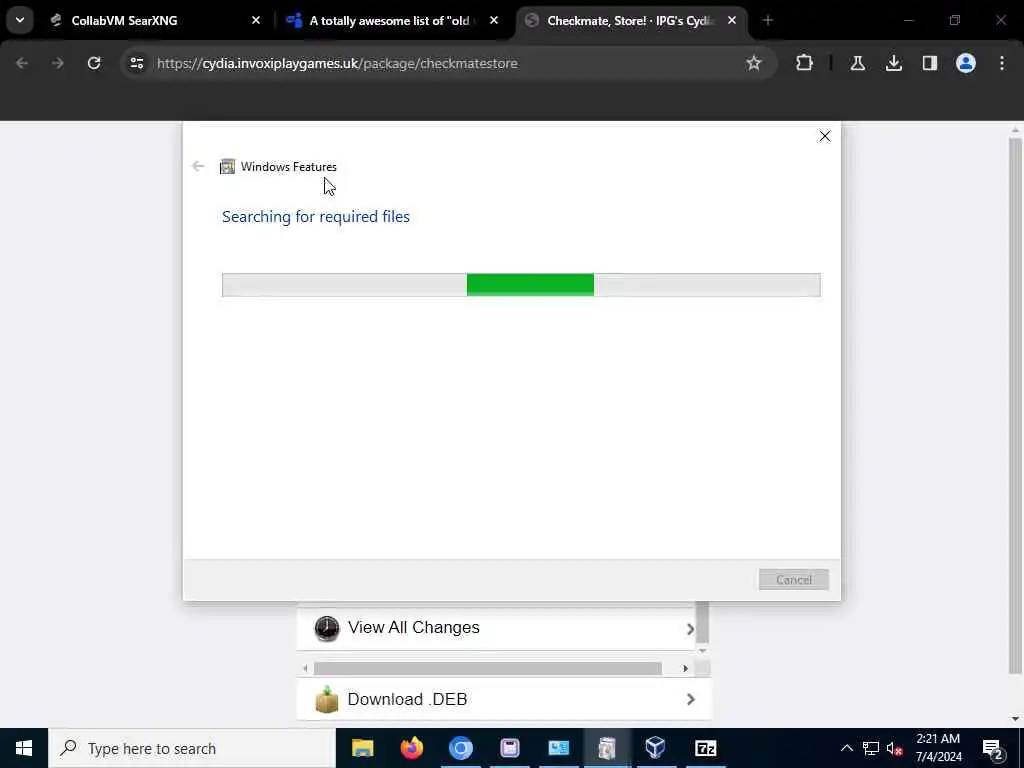Click the chevron on View All Changes row
The width and height of the screenshot is (1024, 768).
click(x=690, y=629)
